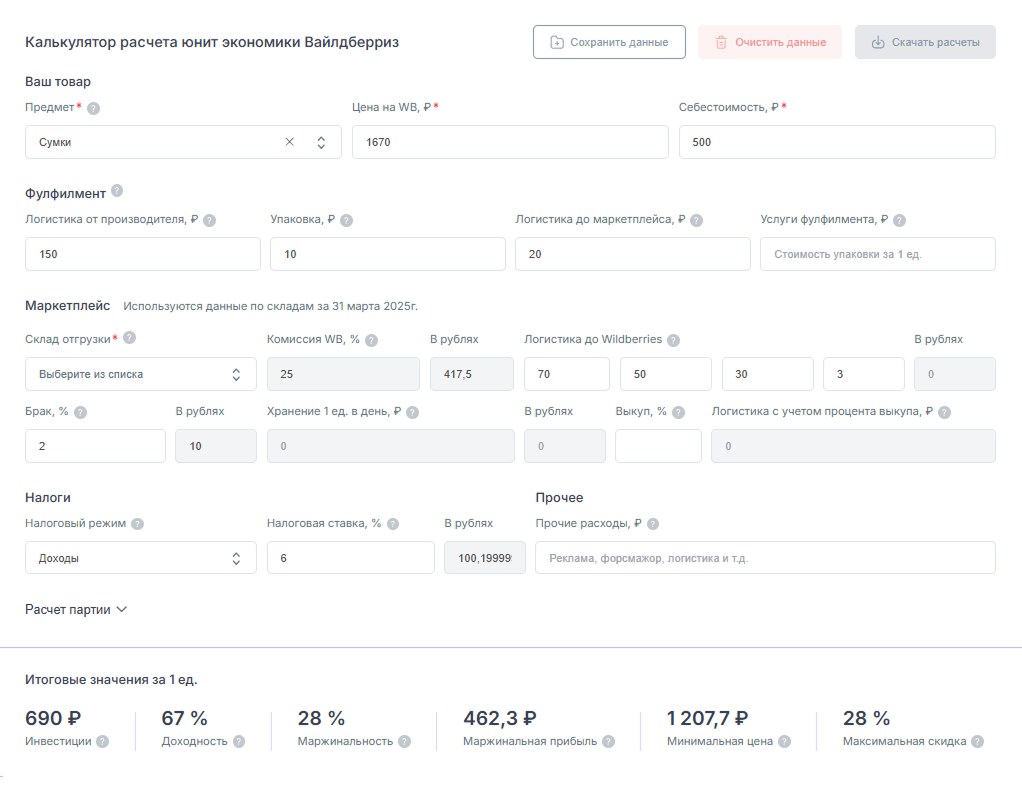Click the 462,3 ₽ margin profit value
Image resolution: width=1022 pixels, height=792 pixels.
tap(500, 718)
